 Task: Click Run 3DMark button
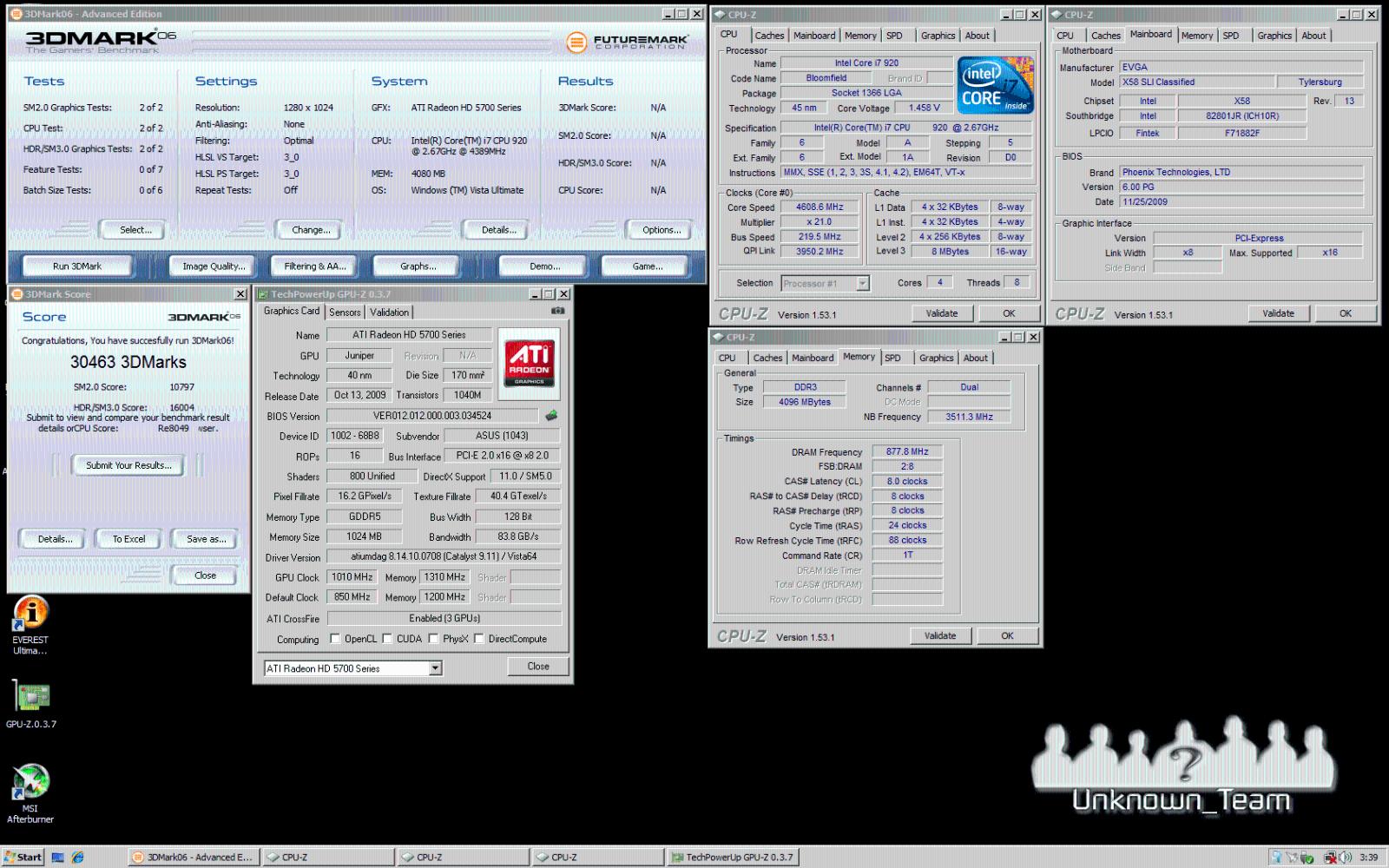coord(77,266)
